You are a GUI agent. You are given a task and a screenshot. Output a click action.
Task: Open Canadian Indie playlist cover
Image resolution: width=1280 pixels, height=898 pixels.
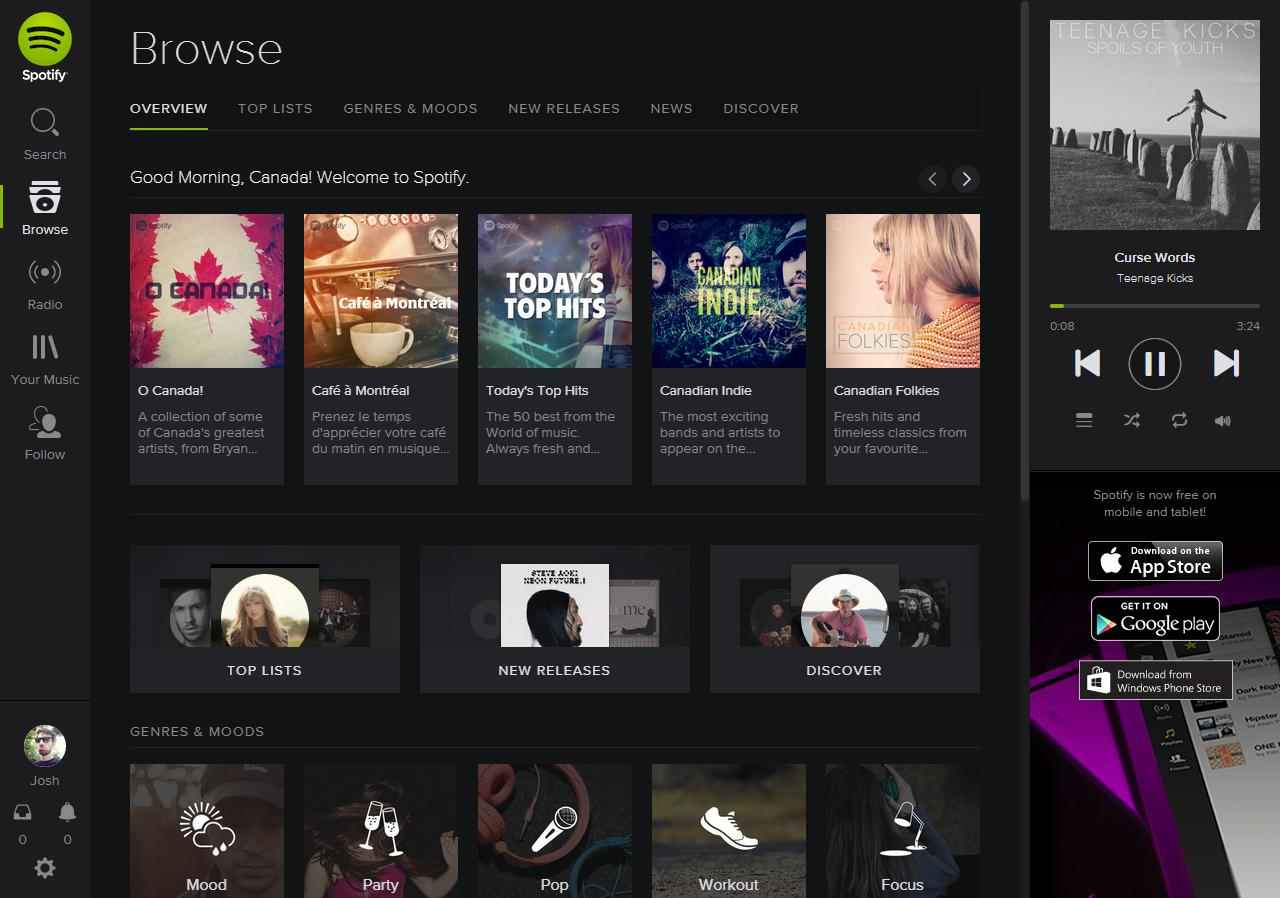[729, 291]
